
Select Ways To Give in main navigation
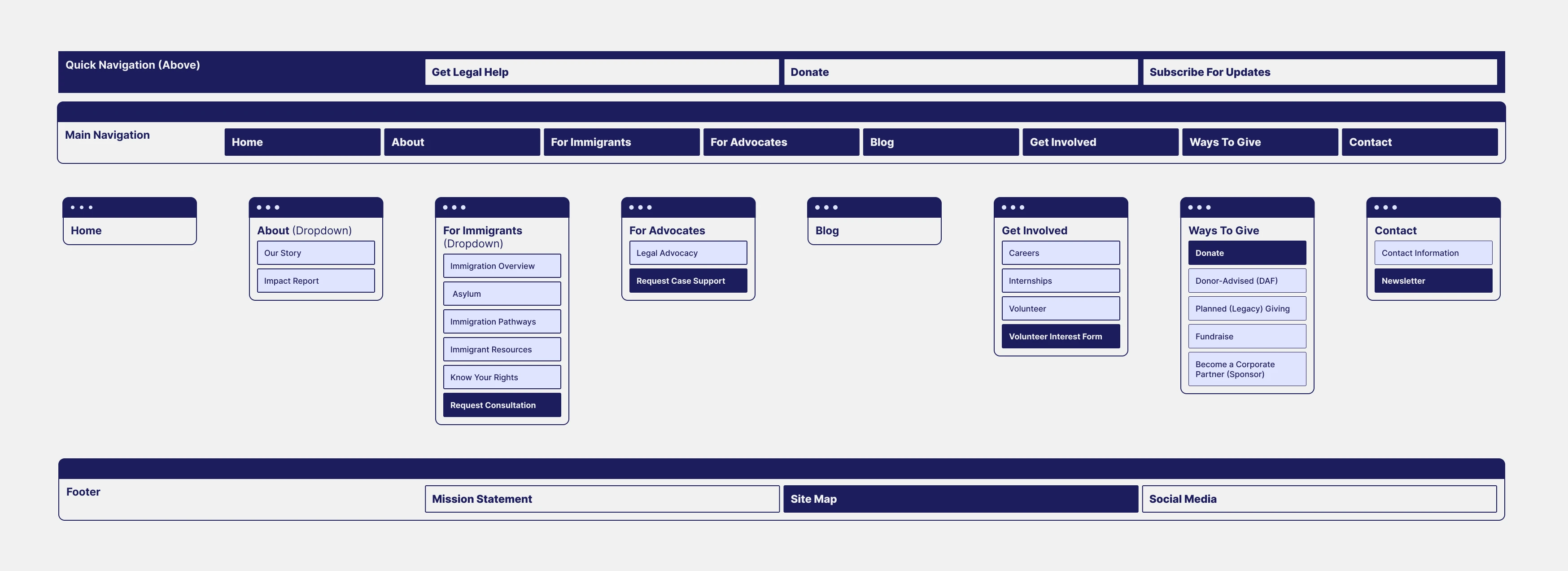point(1259,142)
